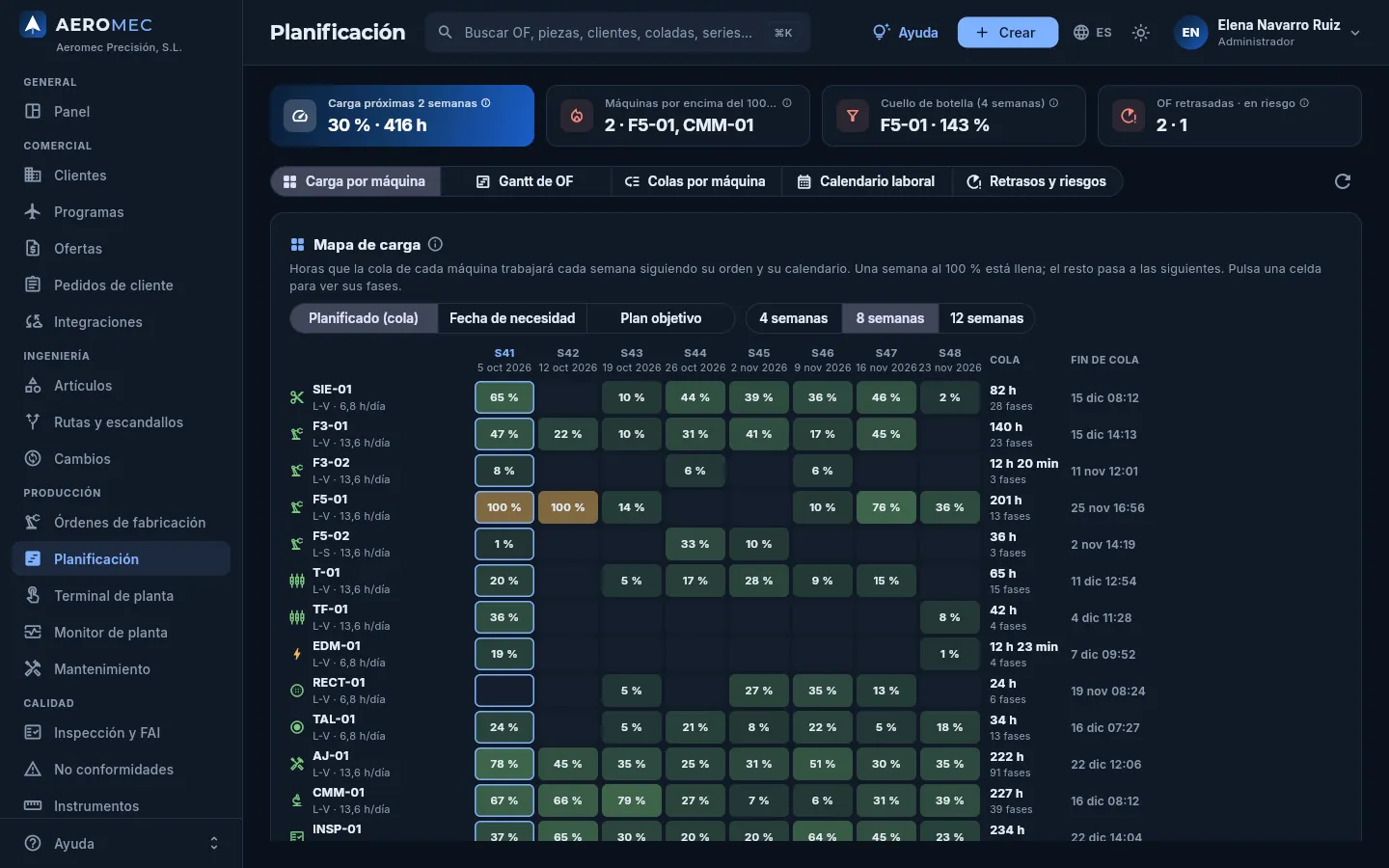Screen dimensions: 1389x868
Task: Open Monitor de planta
Action: [121, 633]
